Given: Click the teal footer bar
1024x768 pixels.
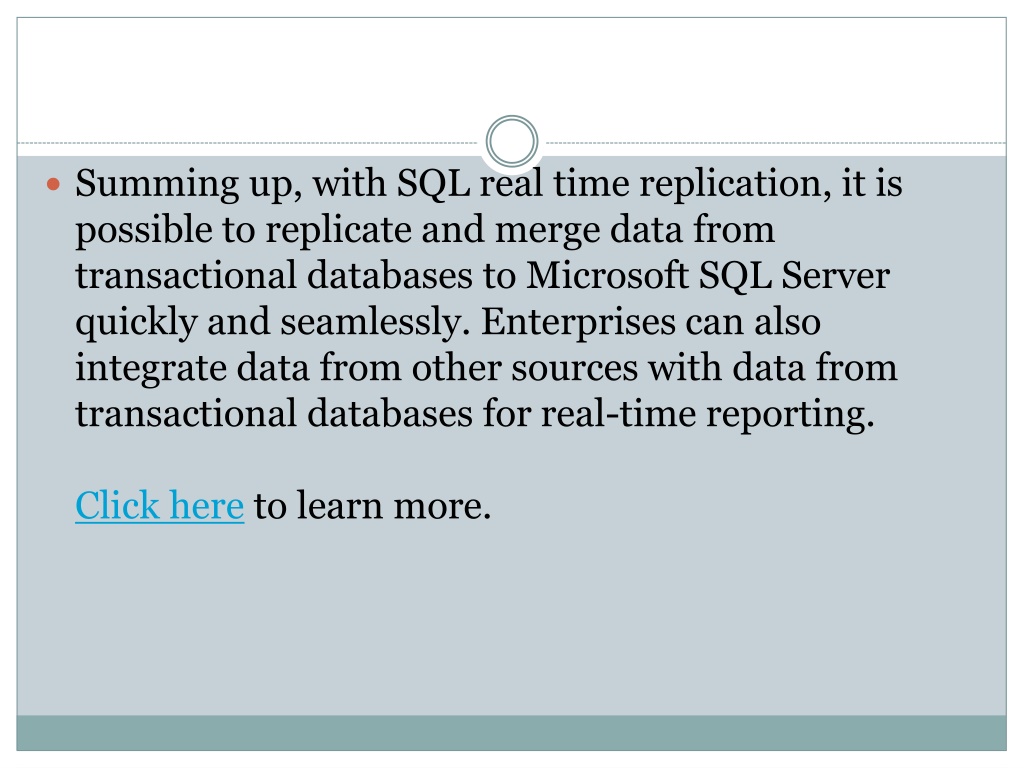Looking at the screenshot, I should [511, 733].
